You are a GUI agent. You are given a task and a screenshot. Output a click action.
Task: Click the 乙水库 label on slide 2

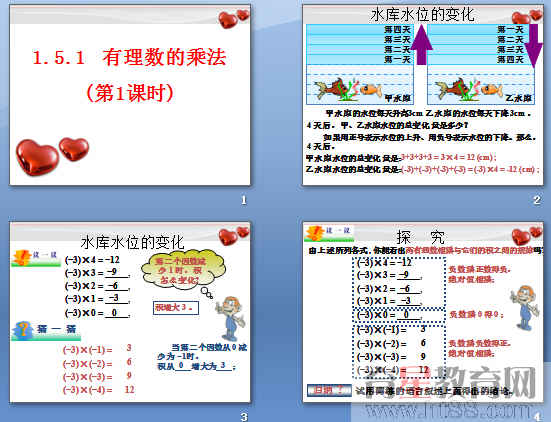tap(519, 98)
